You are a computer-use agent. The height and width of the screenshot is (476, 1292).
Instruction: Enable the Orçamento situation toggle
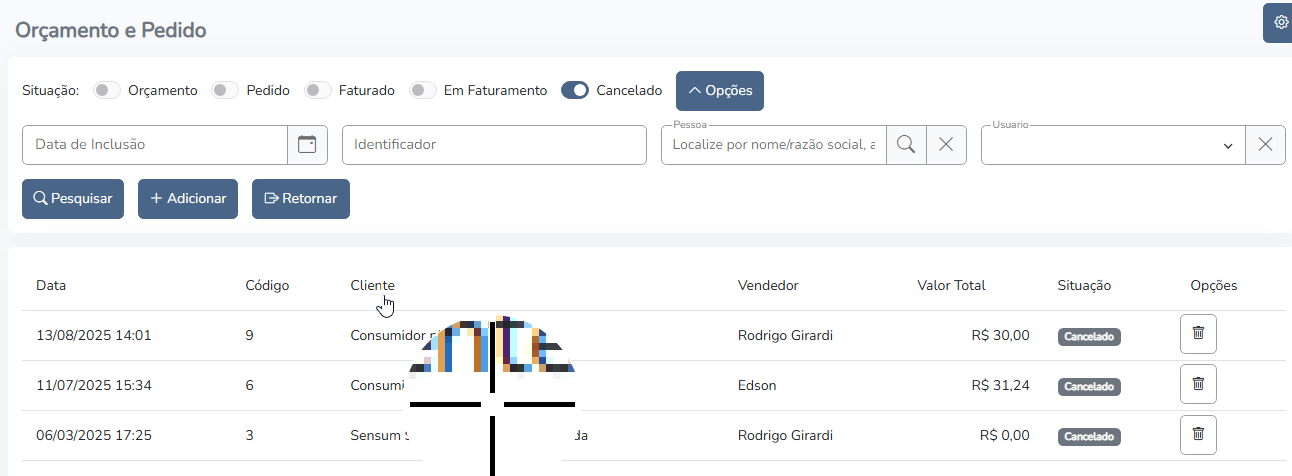click(107, 90)
